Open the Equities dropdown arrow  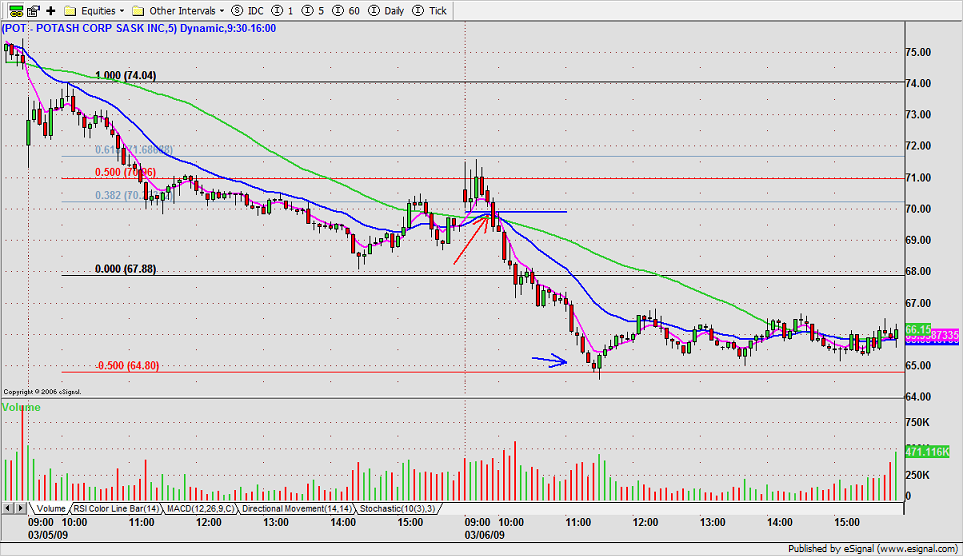point(122,11)
